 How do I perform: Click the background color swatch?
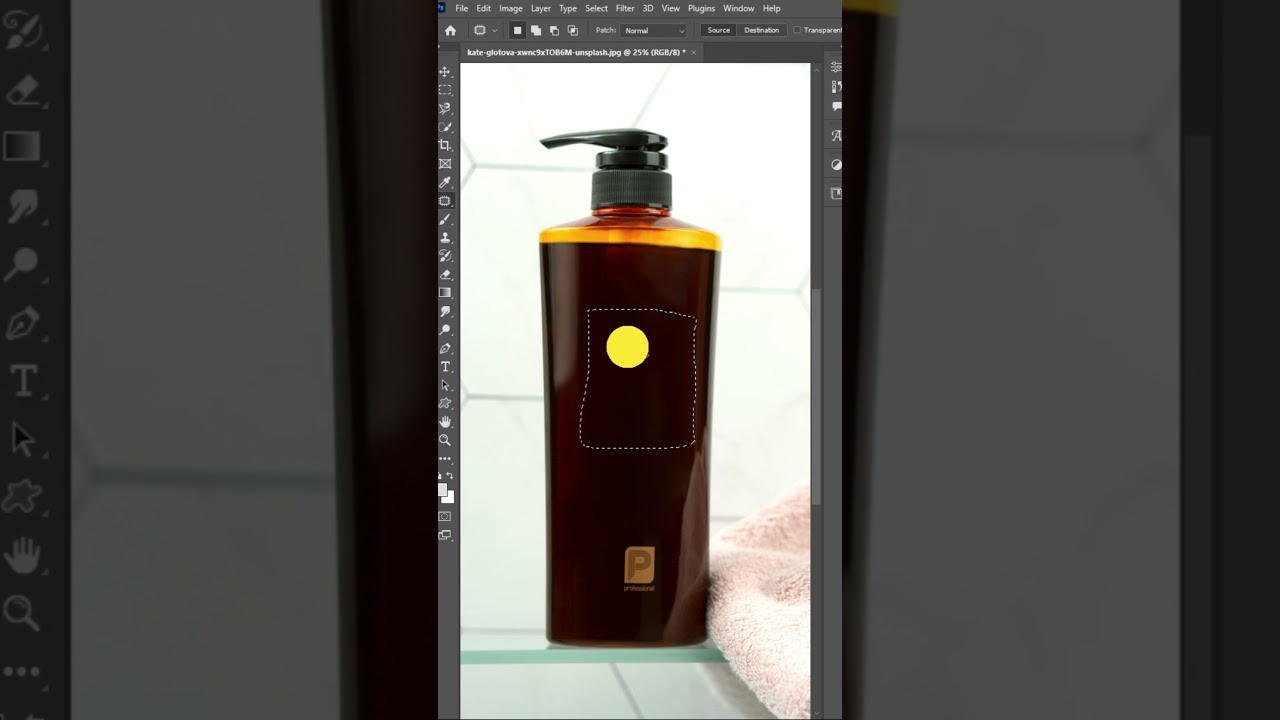pyautogui.click(x=450, y=498)
